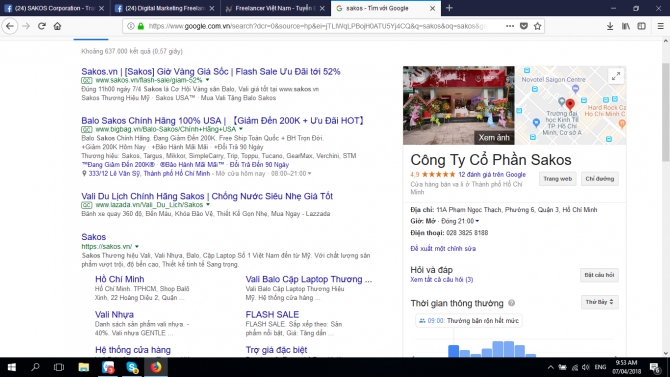The height and width of the screenshot is (377, 670).
Task: Open Hệ thống cửa hàng sitelink
Action: point(133,350)
